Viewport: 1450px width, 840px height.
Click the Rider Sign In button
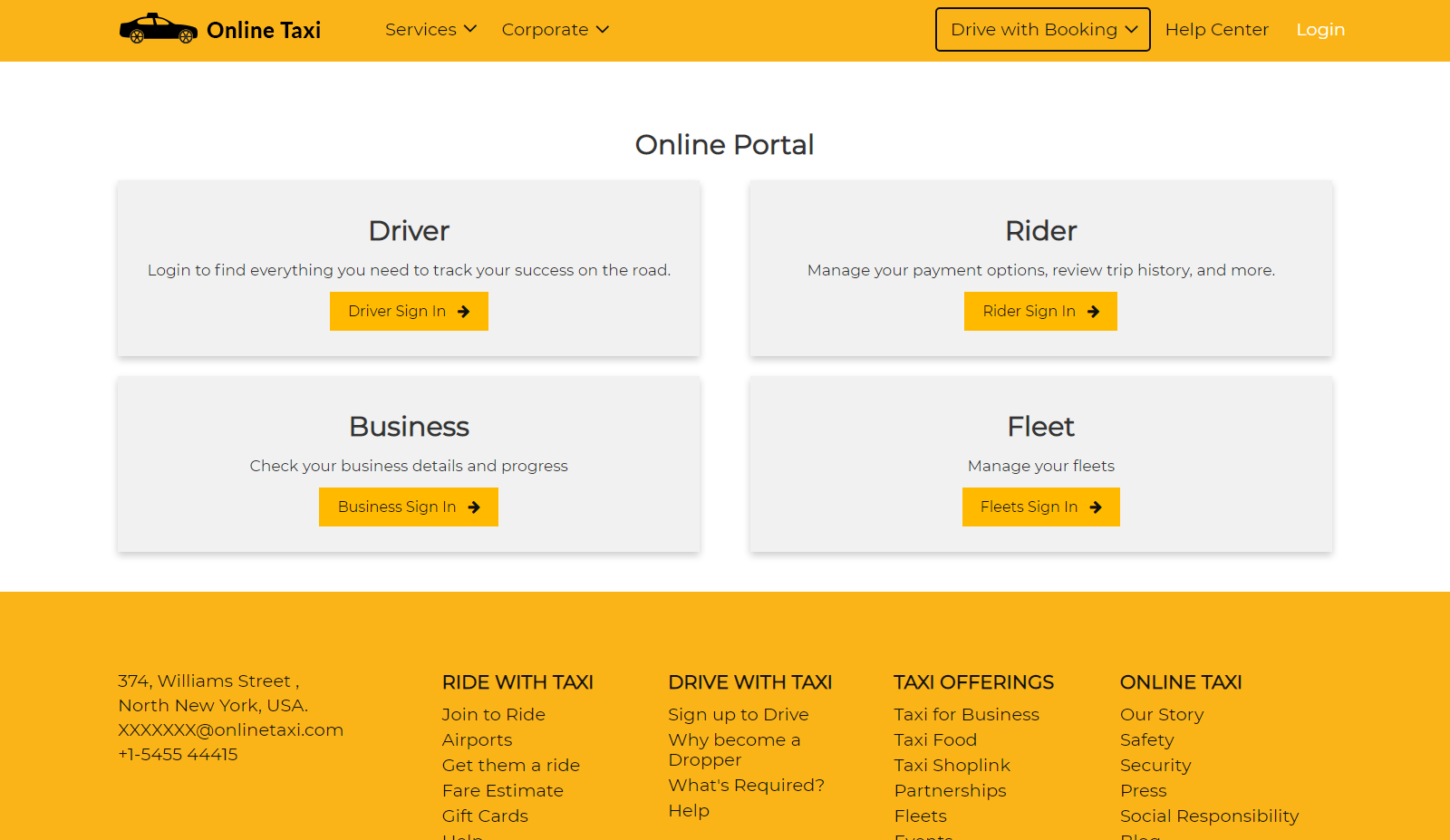click(x=1040, y=312)
